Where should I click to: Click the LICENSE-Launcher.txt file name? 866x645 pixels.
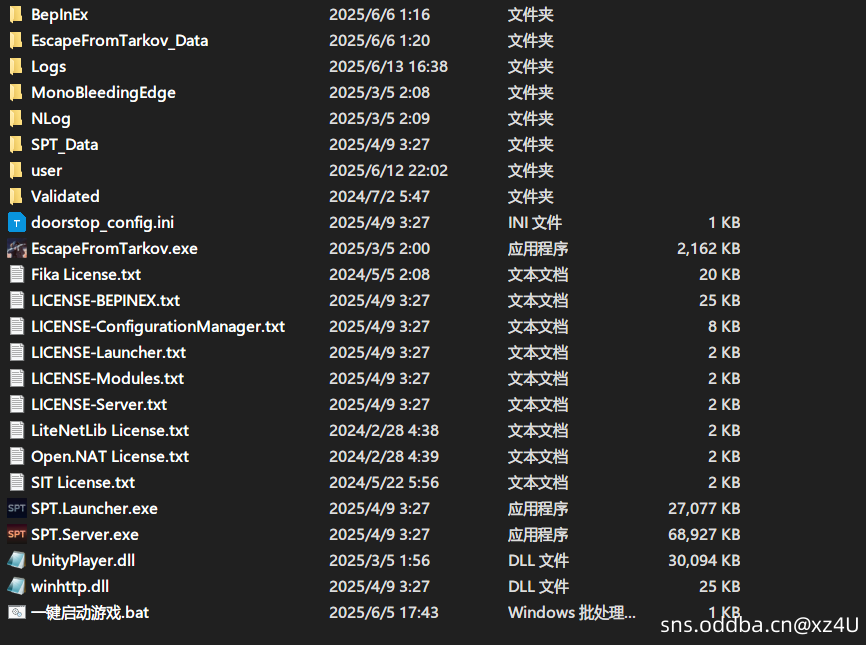click(x=109, y=352)
